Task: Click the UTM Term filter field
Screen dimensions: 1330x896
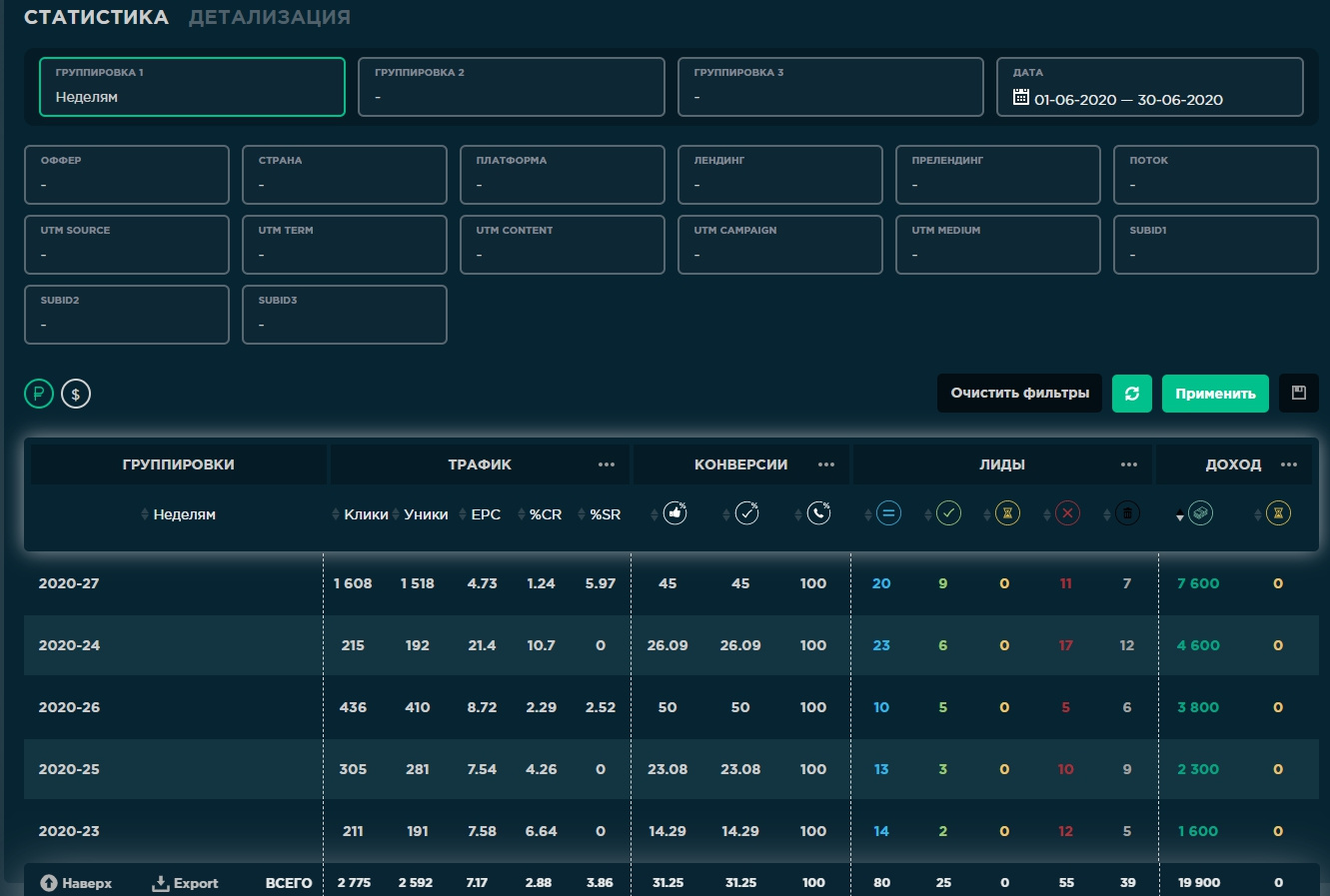Action: (345, 245)
